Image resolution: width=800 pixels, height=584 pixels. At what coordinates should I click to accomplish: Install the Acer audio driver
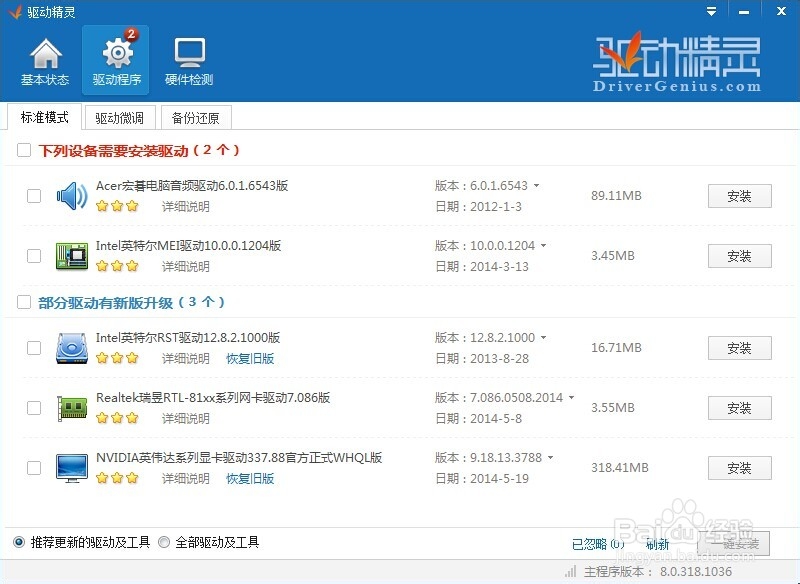739,196
